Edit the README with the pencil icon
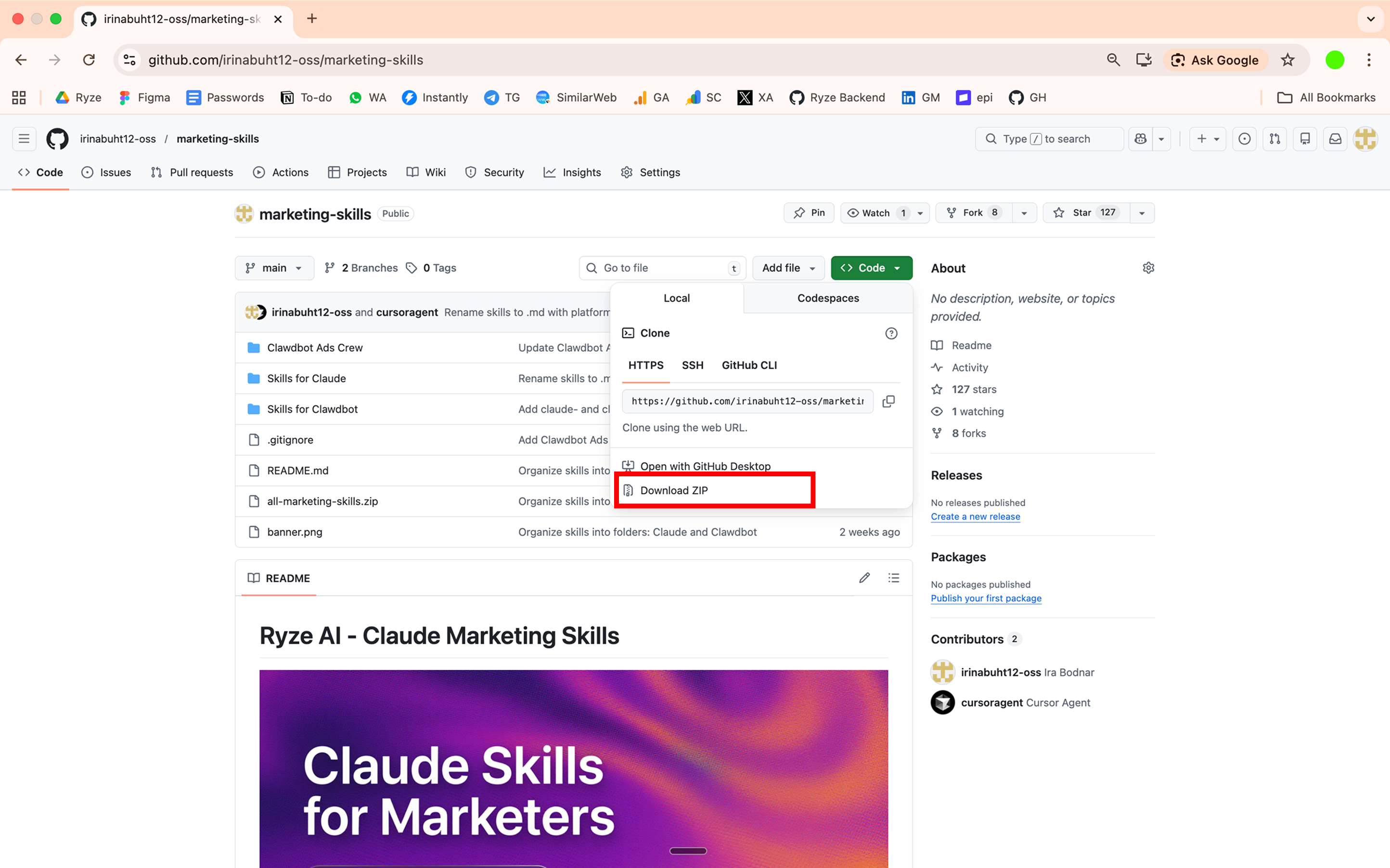 [864, 578]
